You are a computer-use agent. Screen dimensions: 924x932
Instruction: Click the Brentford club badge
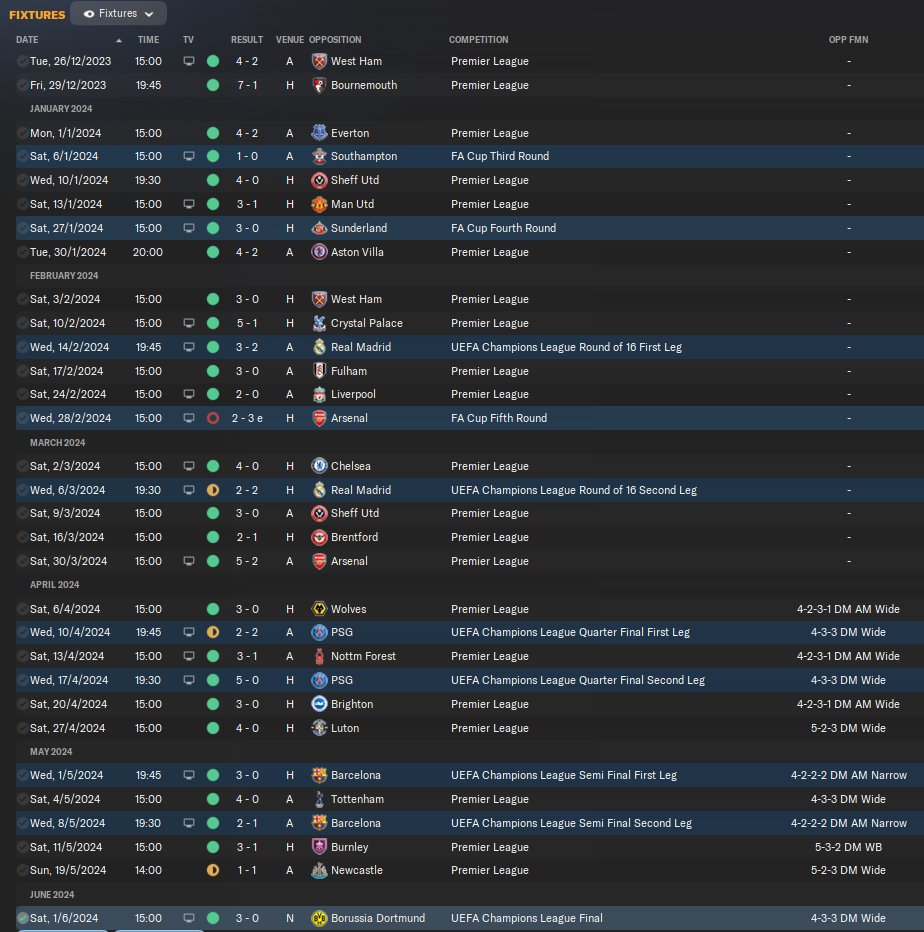pyautogui.click(x=319, y=537)
